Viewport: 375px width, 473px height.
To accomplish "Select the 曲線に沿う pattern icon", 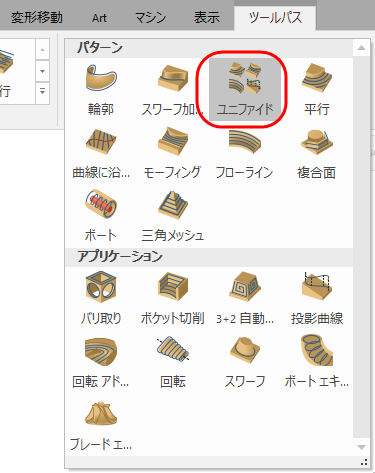I will 101,153.
